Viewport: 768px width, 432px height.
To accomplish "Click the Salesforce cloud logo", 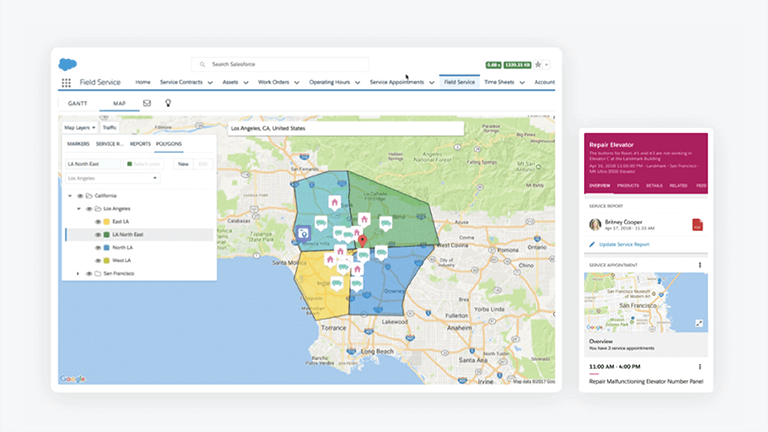I will pos(68,65).
